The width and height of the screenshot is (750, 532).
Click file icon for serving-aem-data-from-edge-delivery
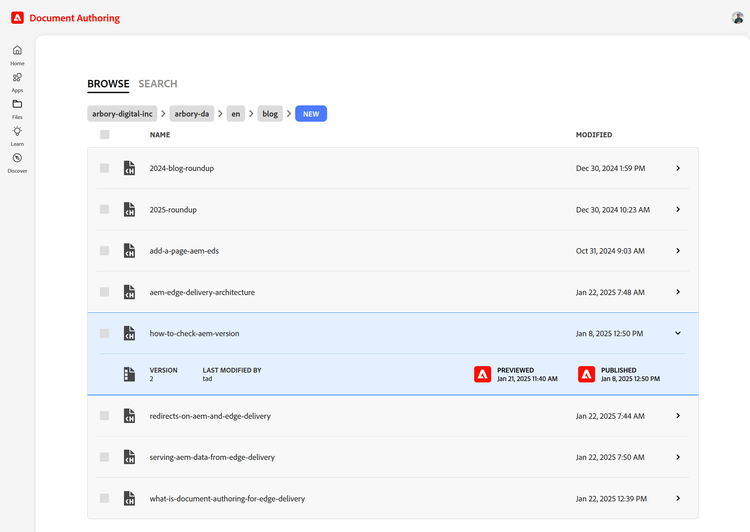[x=129, y=457]
